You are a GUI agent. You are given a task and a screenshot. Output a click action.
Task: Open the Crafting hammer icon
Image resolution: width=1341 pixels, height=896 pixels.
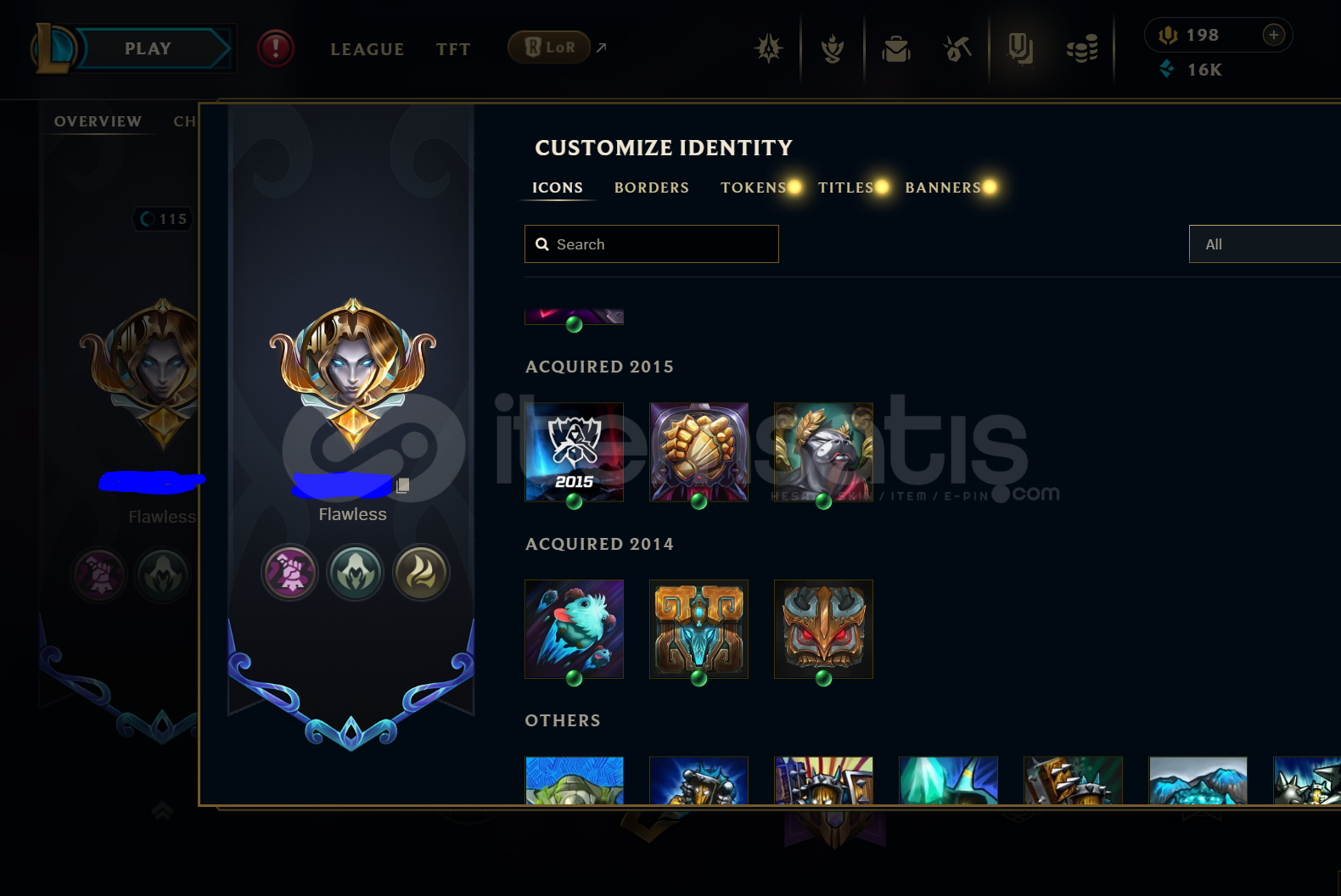click(x=957, y=48)
